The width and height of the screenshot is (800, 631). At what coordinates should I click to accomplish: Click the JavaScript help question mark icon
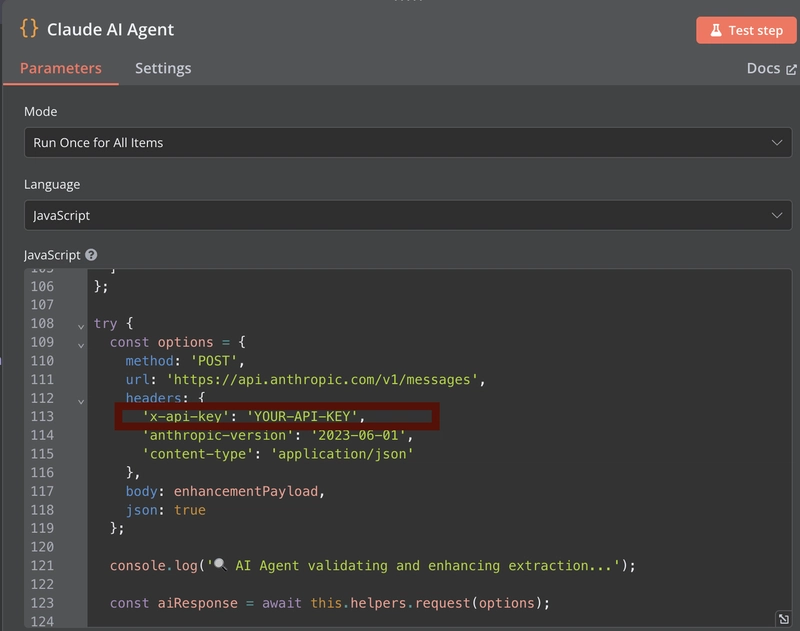[x=91, y=255]
